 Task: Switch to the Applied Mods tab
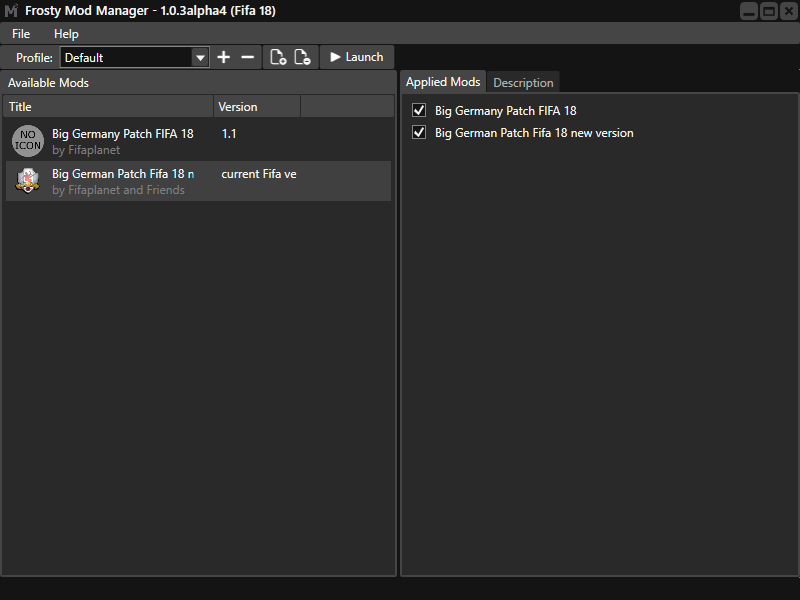(x=443, y=82)
